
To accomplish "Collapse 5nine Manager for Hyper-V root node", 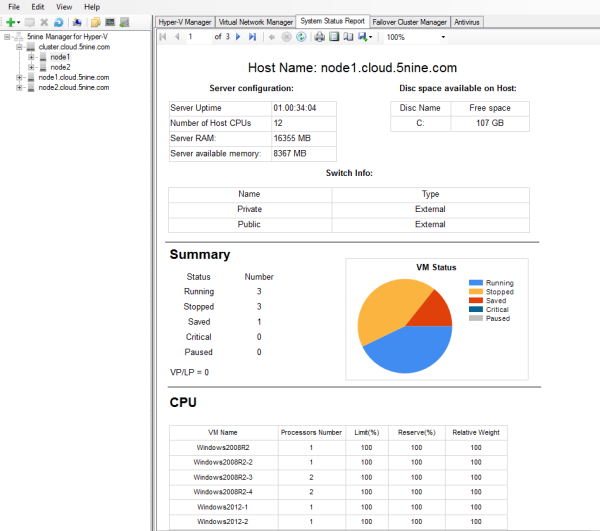I will (7, 37).
